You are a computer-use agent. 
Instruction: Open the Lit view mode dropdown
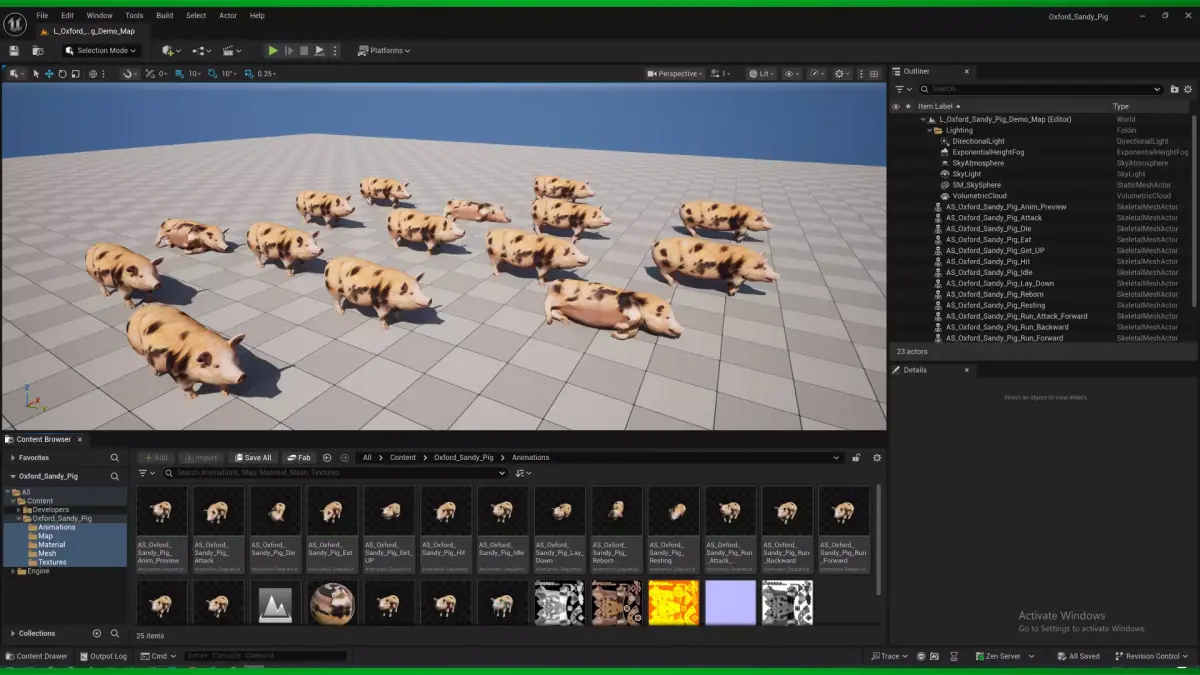coord(762,74)
